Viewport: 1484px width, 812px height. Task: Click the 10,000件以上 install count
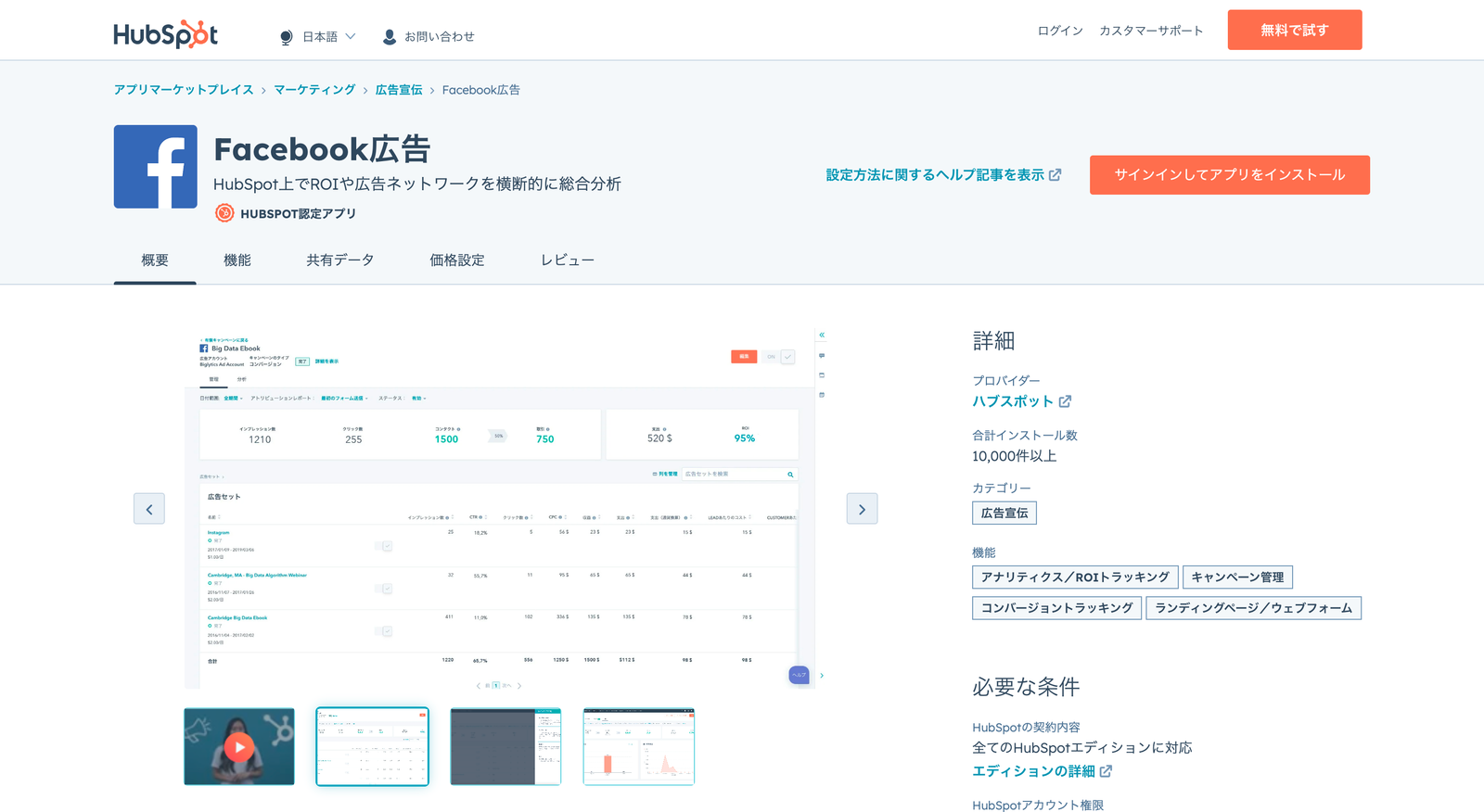click(x=1015, y=456)
